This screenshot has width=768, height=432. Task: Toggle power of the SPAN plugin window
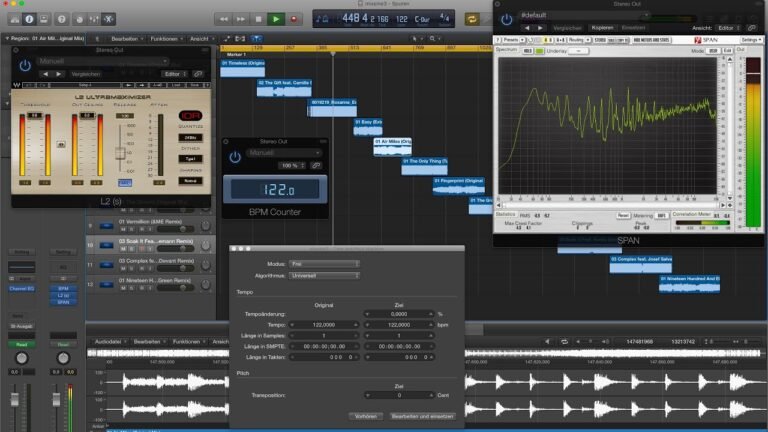click(x=506, y=20)
